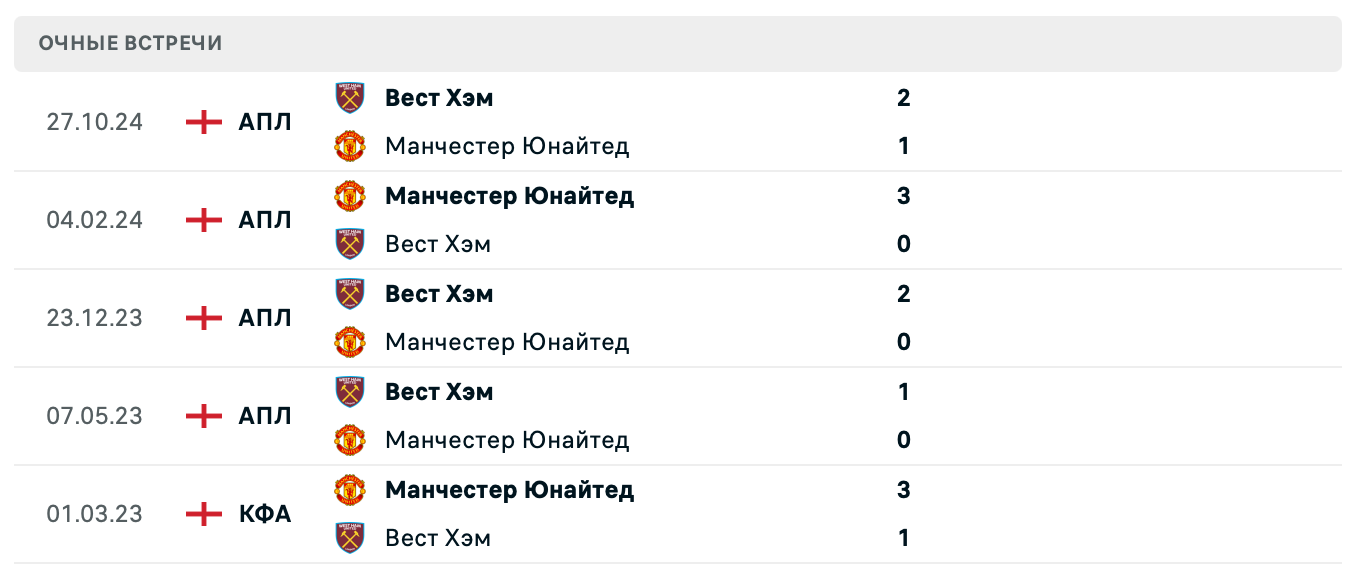Image resolution: width=1354 pixels, height=582 pixels.
Task: Click the Вест Хэм team name in the top row
Action: [439, 98]
